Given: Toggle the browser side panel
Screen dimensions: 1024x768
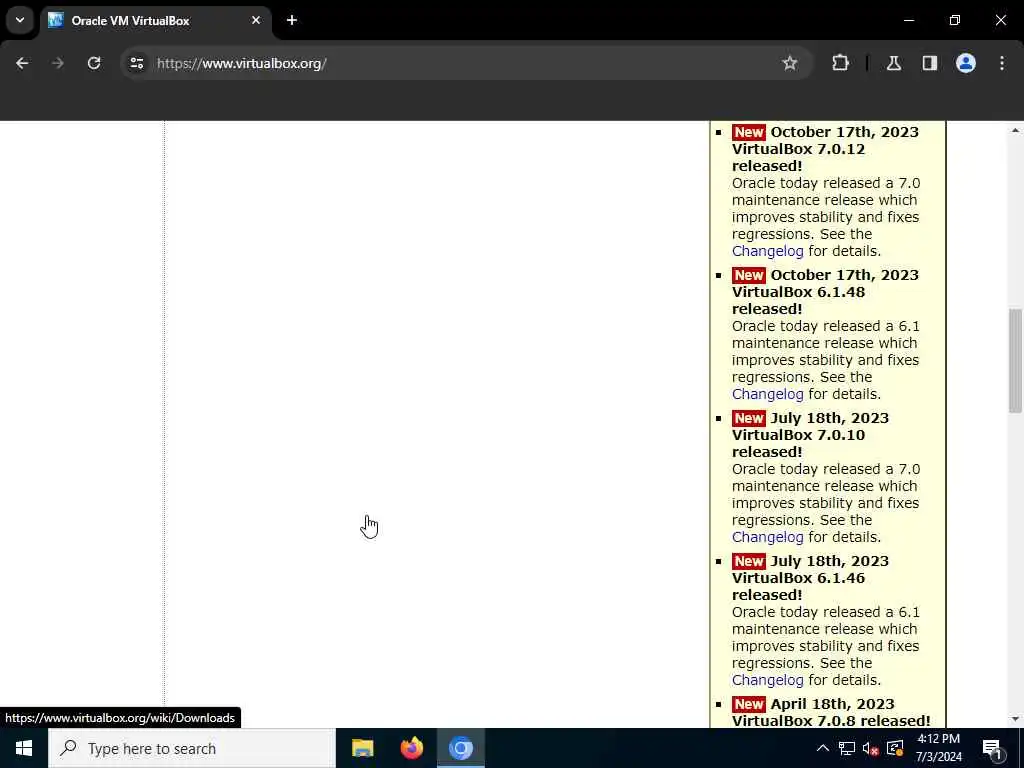Looking at the screenshot, I should coord(929,63).
